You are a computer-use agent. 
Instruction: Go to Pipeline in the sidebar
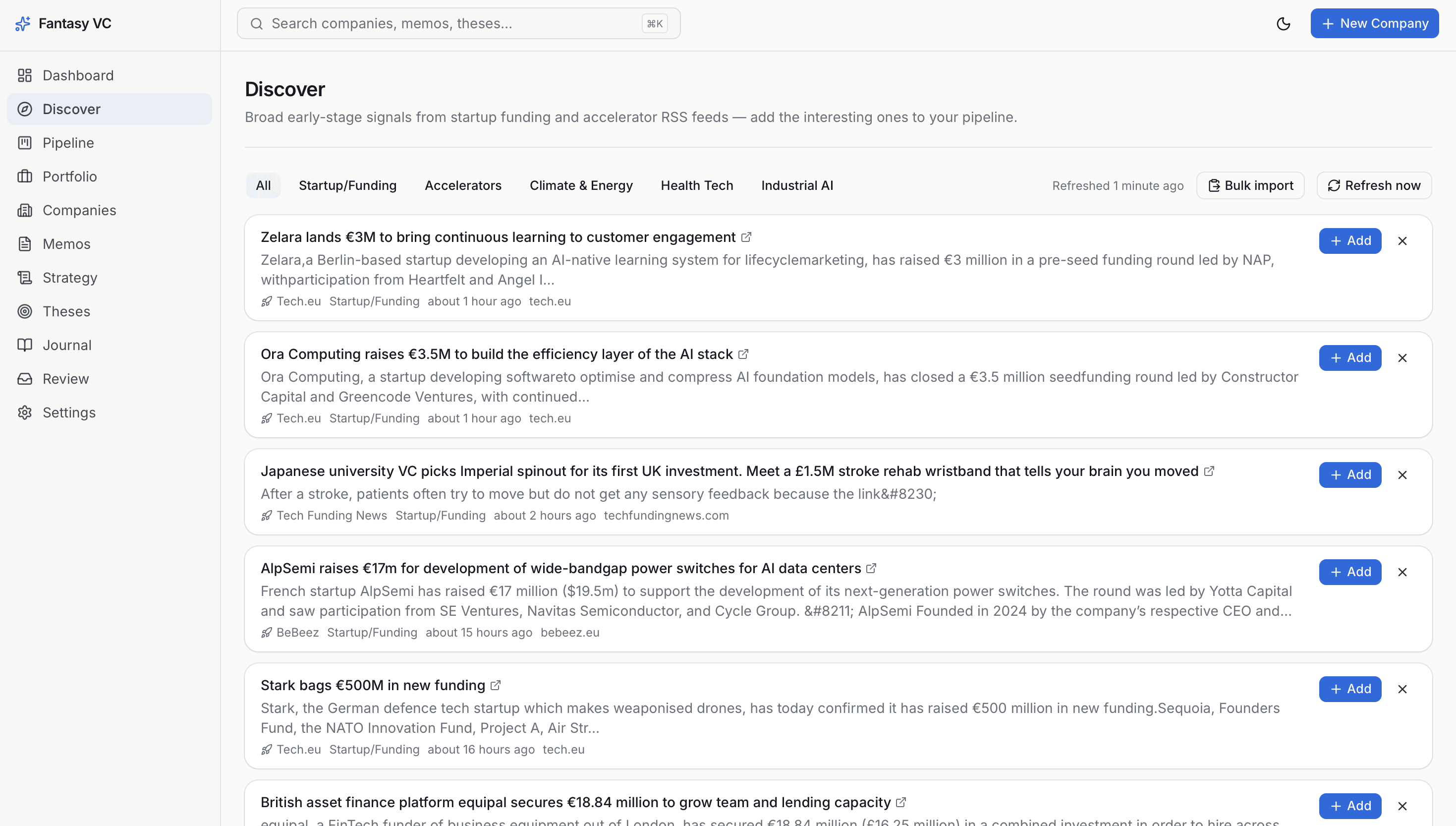pyautogui.click(x=110, y=143)
